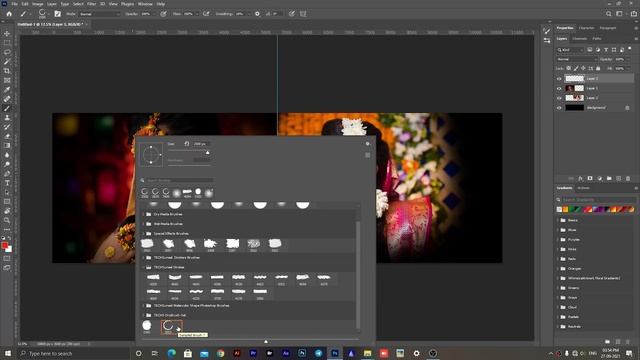The width and height of the screenshot is (640, 360).
Task: Add layer mask at Layers panel bottom
Action: (590, 178)
